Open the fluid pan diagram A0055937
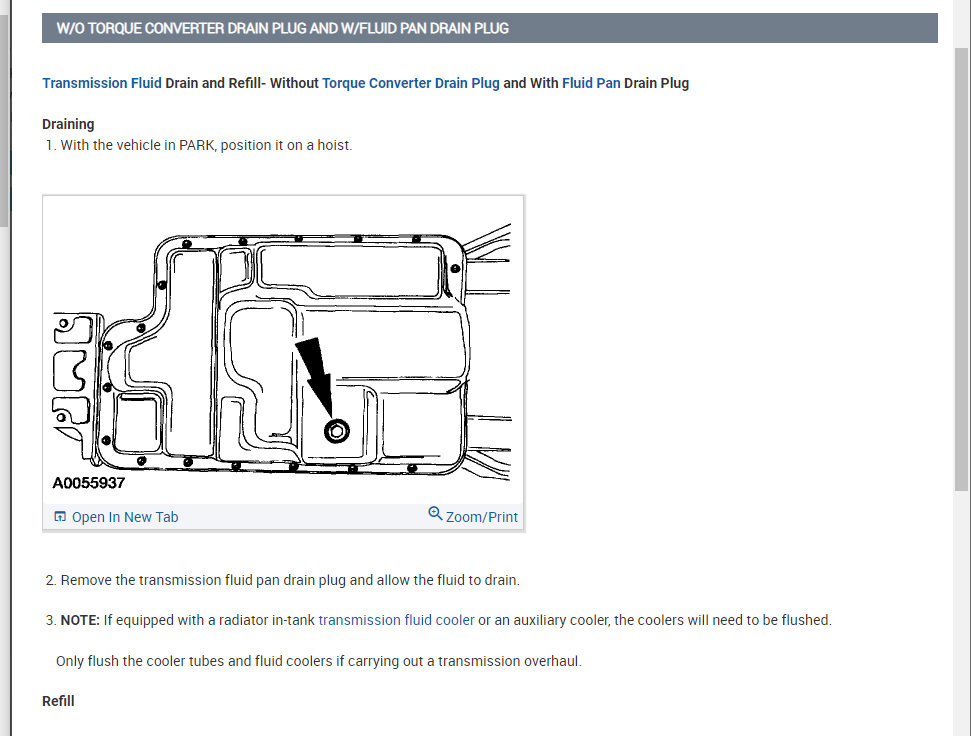 click(283, 350)
